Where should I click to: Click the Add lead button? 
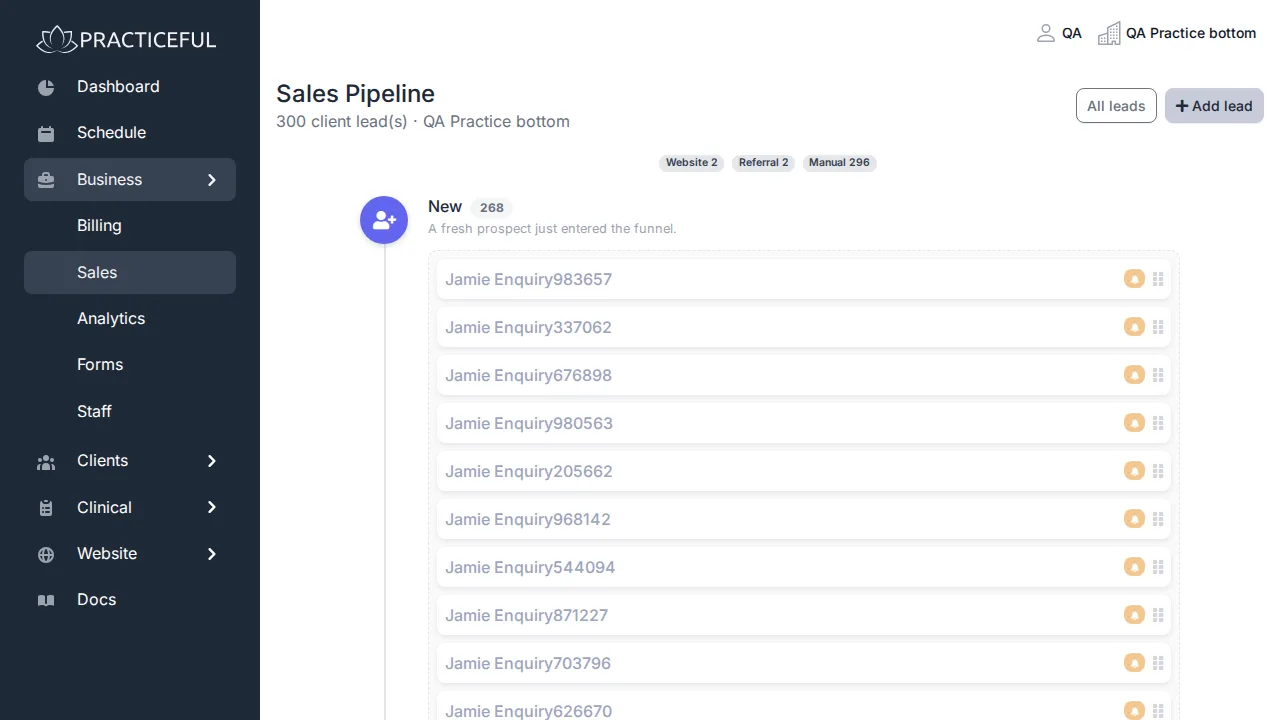point(1214,106)
